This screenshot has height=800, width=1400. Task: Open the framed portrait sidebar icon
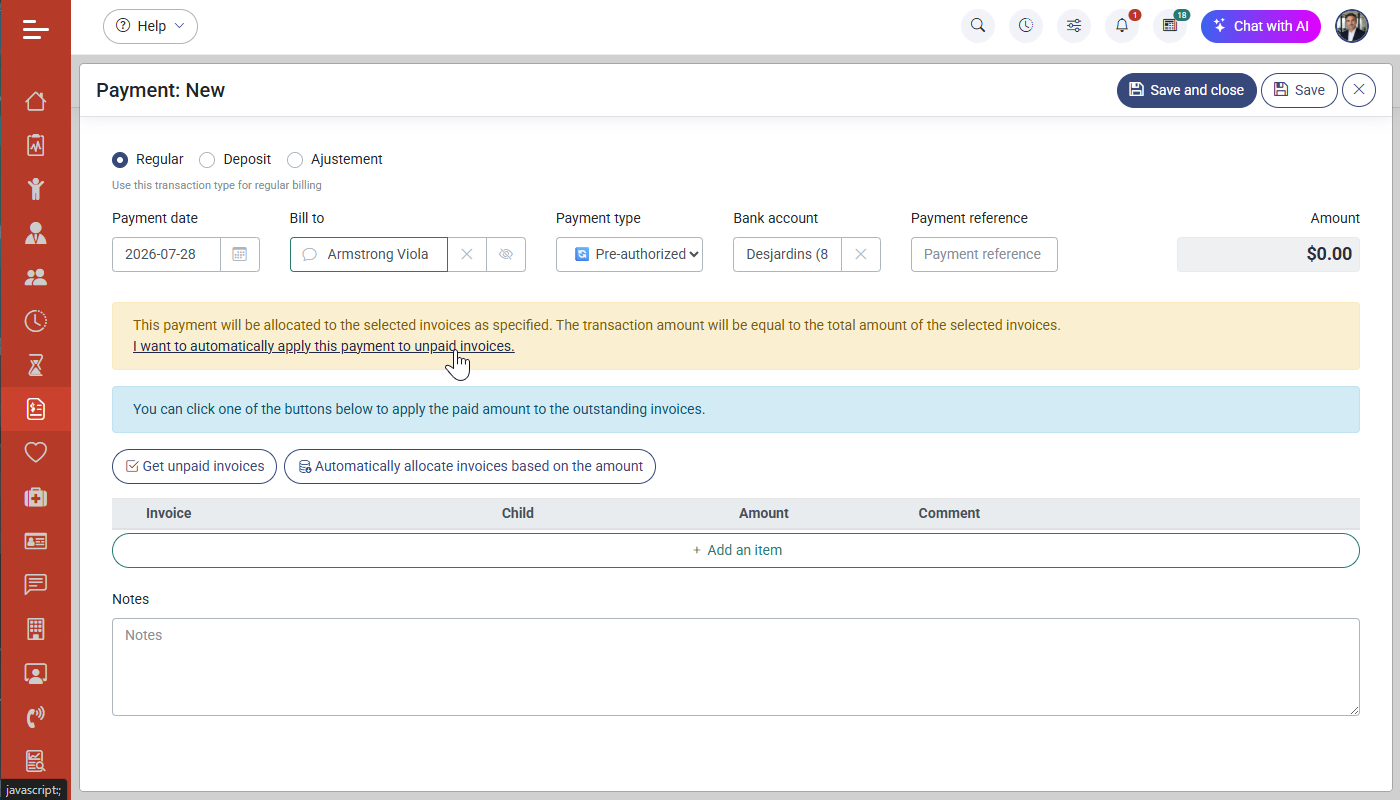pos(36,673)
